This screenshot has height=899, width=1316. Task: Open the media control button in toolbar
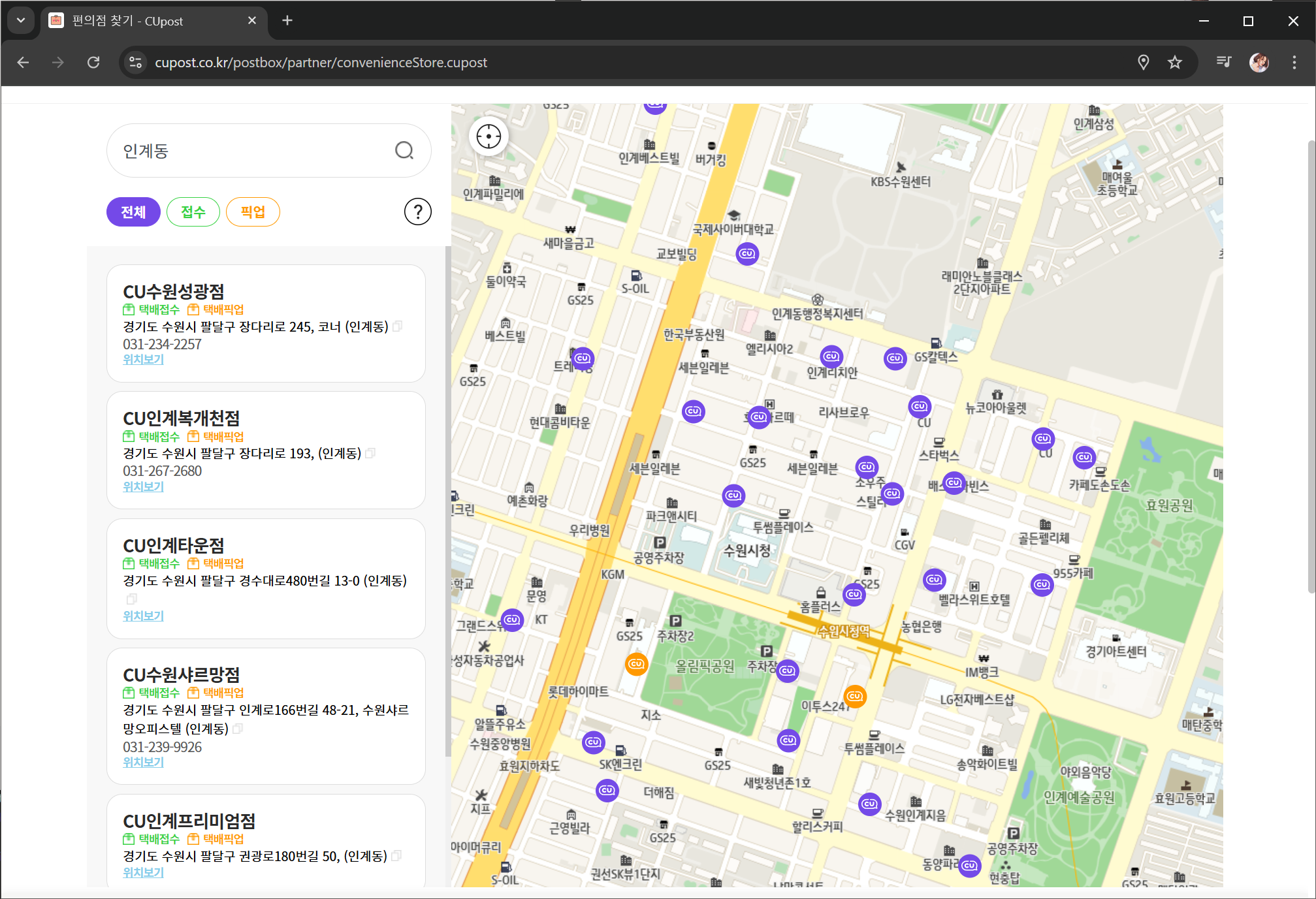(1224, 63)
